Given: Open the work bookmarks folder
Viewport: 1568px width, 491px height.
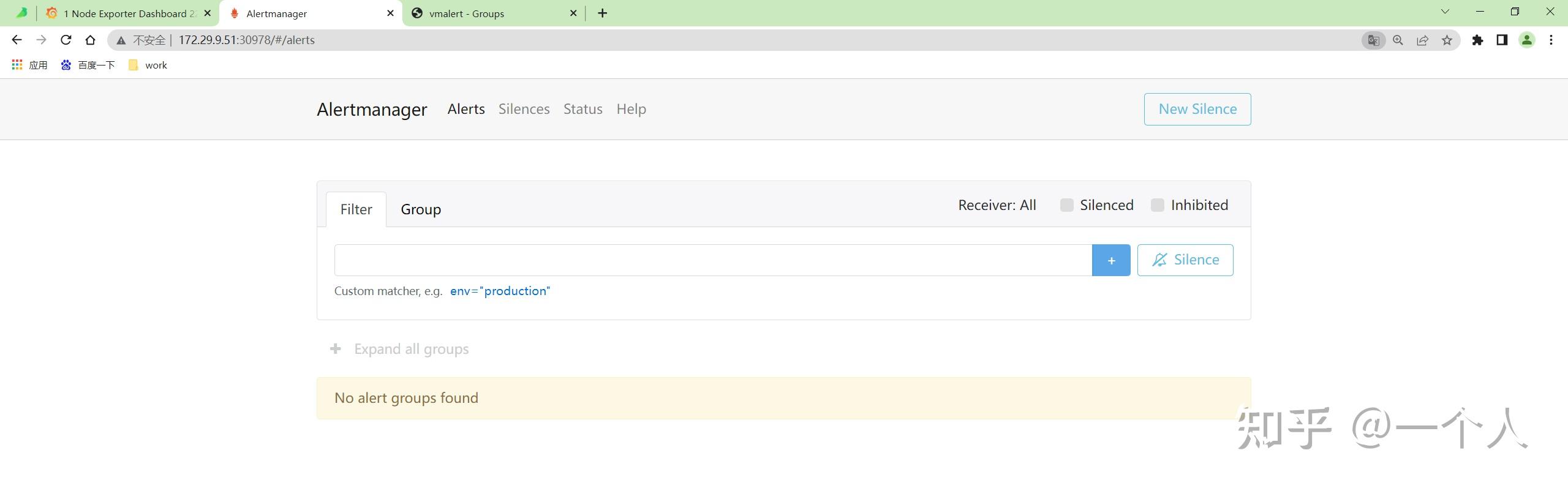Looking at the screenshot, I should tap(148, 65).
